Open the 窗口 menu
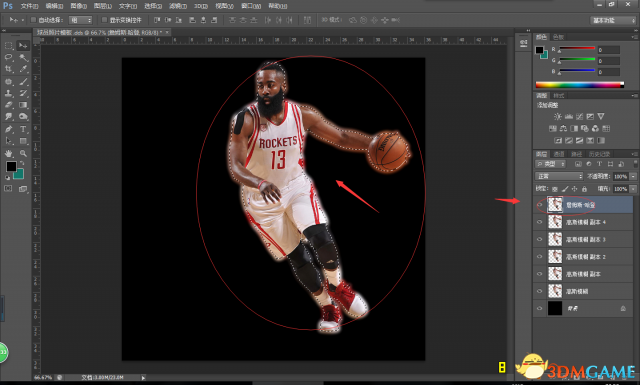Image resolution: width=640 pixels, height=385 pixels. pos(251,6)
